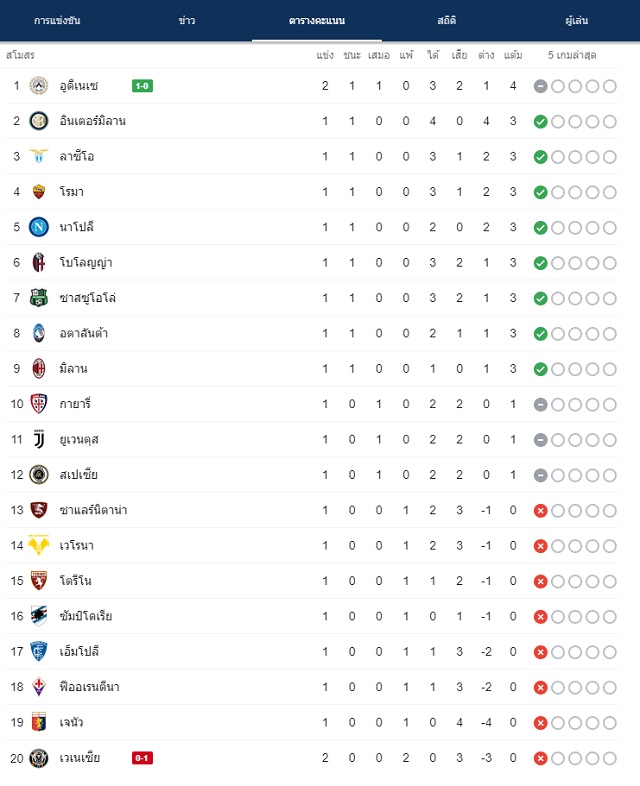
Task: Click the green win checkmark for Lazio
Action: tap(540, 157)
